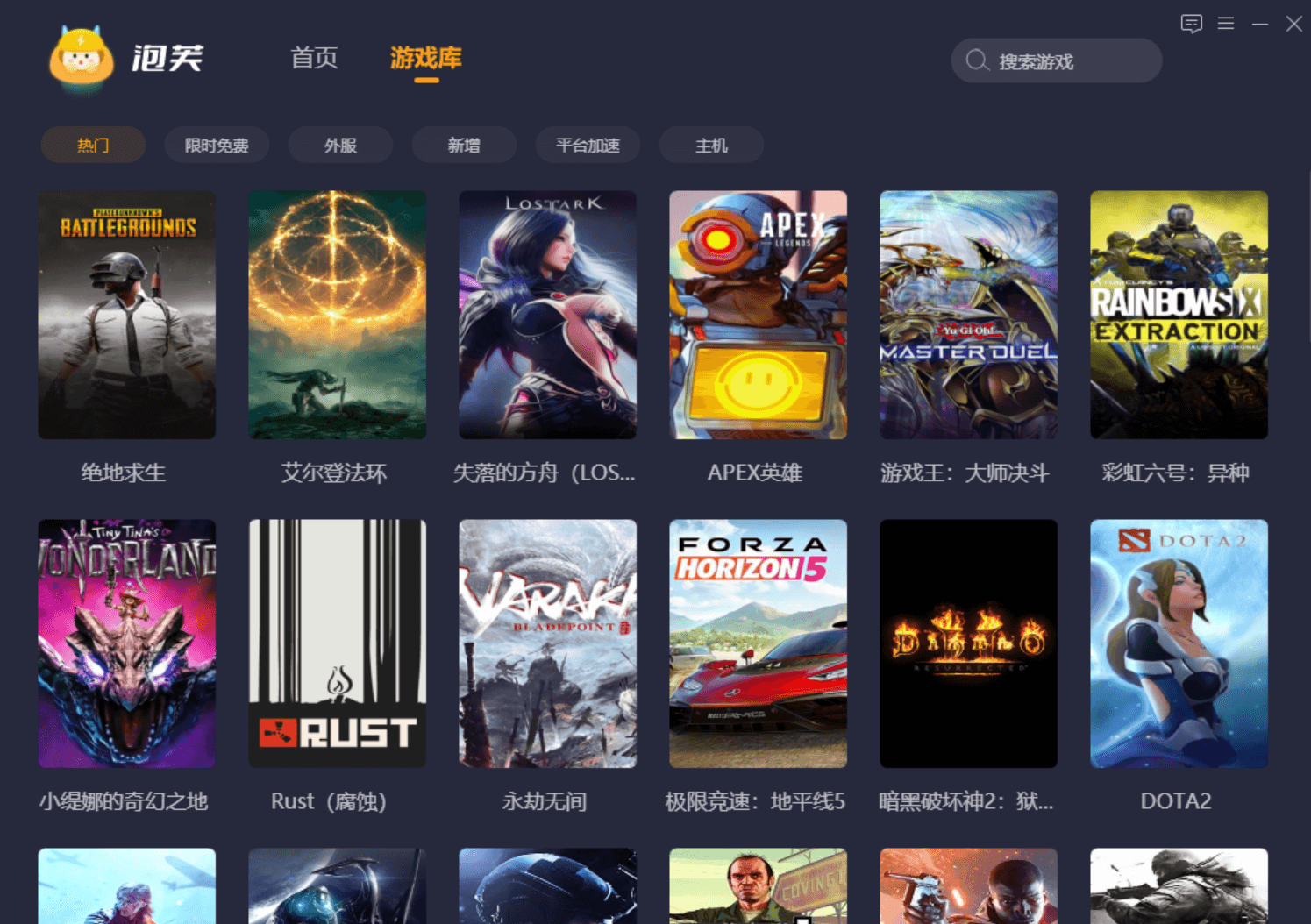The width and height of the screenshot is (1311, 924).
Task: Select the Rainbow Six Extraction cover
Action: (1179, 315)
